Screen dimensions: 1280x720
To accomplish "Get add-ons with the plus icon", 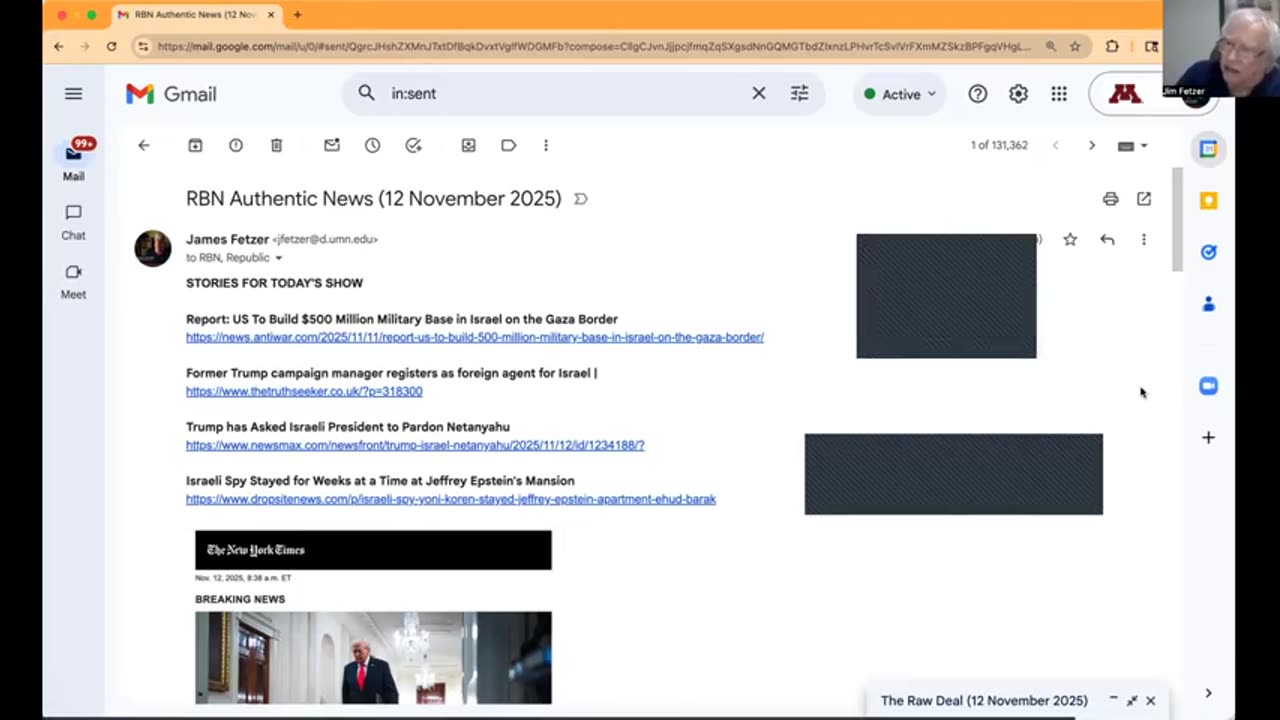I will (1208, 437).
